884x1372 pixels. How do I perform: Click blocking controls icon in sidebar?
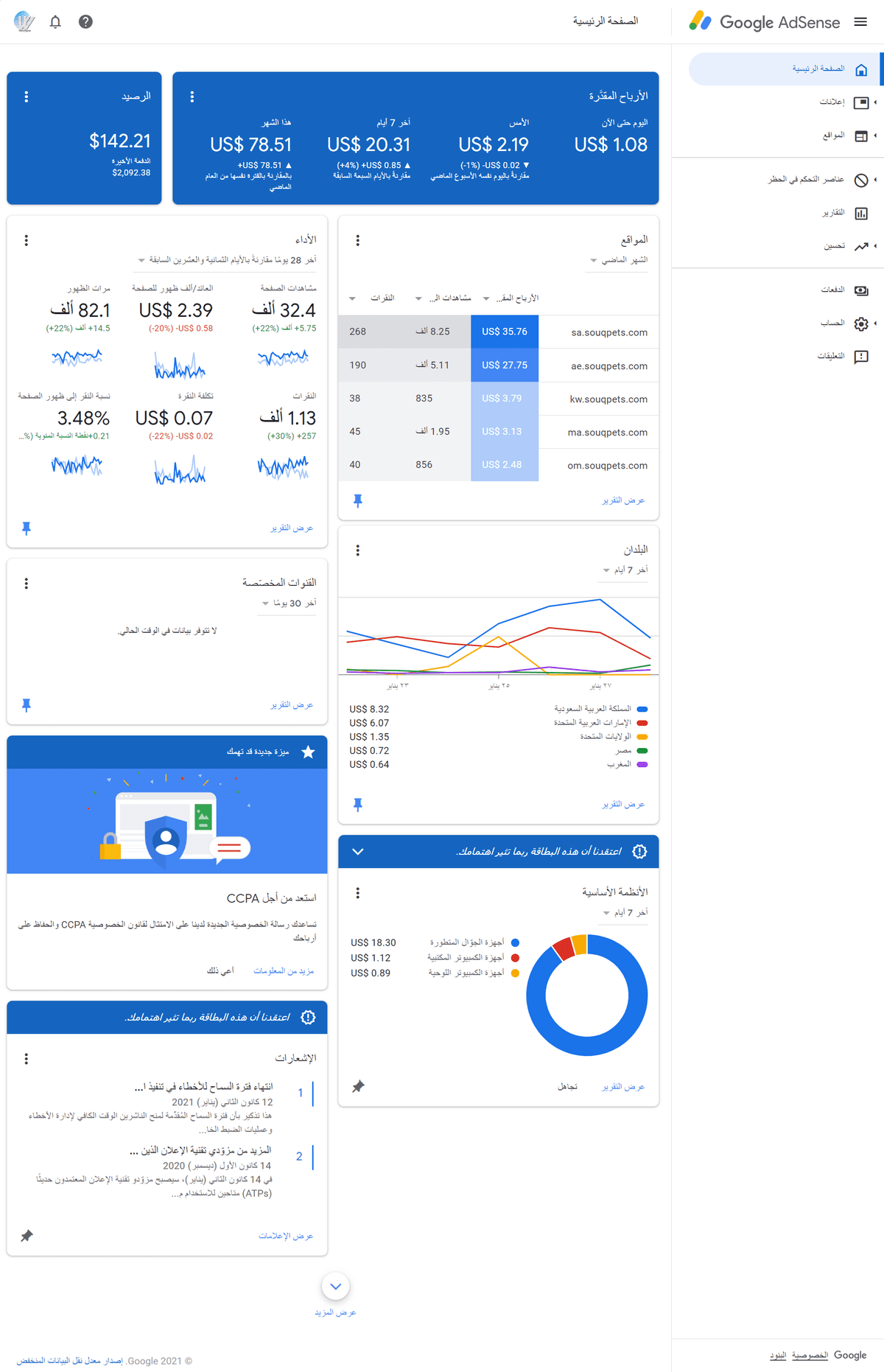[x=861, y=180]
